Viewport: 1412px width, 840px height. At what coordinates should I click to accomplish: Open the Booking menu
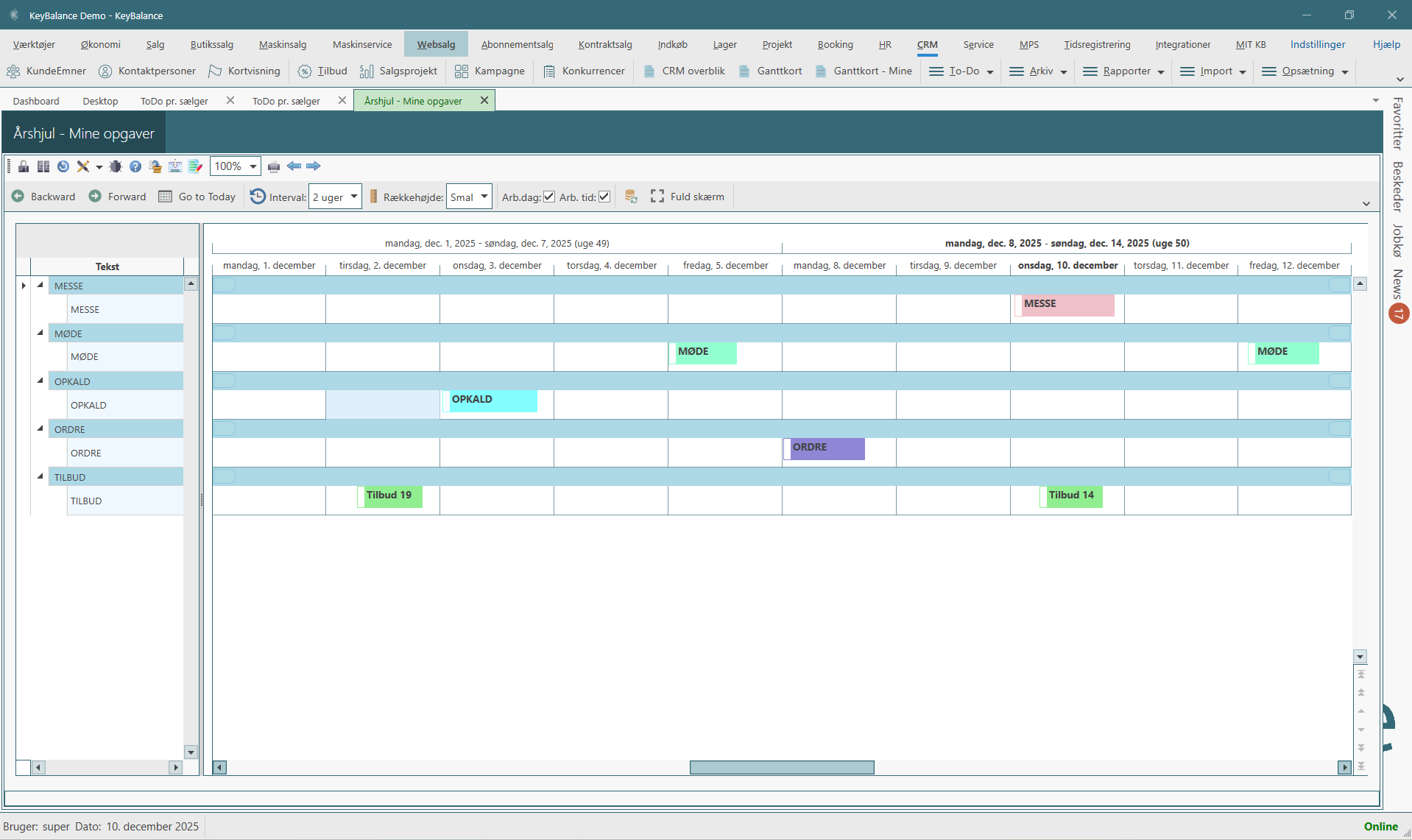(835, 44)
